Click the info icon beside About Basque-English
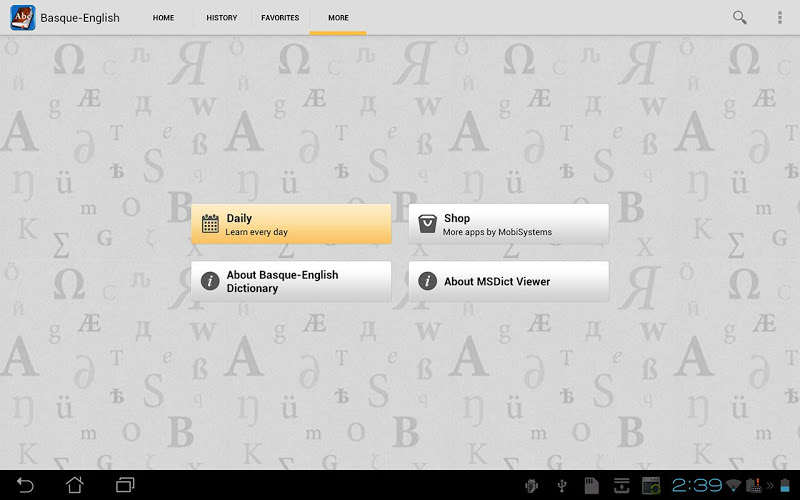Viewport: 800px width, 500px height. click(210, 281)
